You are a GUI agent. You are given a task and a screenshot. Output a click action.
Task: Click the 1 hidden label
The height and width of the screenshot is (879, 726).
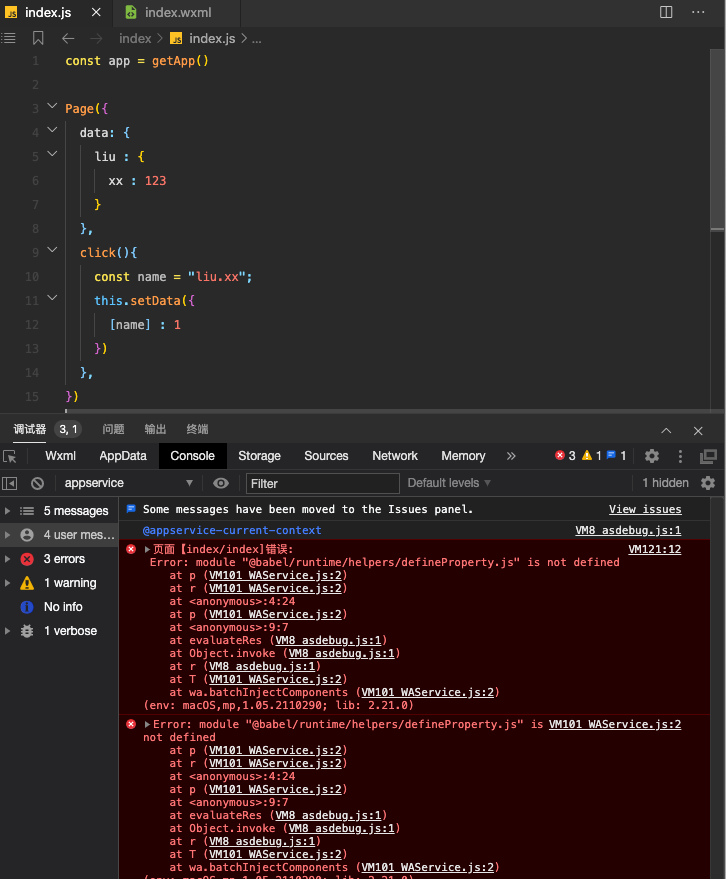[x=665, y=483]
